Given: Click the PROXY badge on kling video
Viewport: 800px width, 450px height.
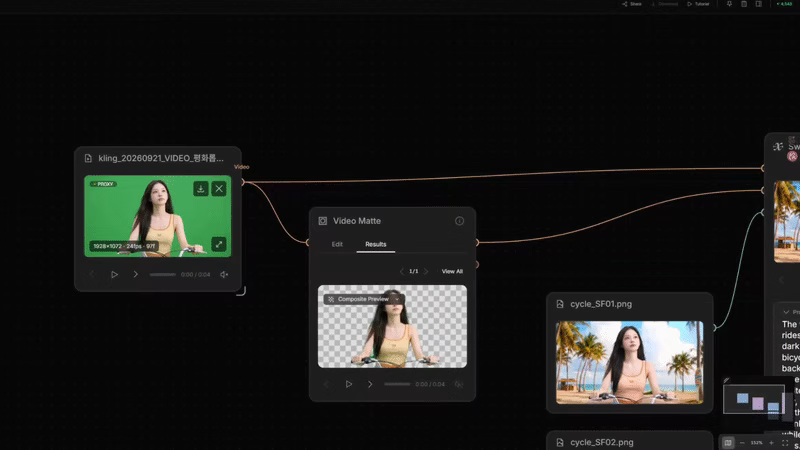Looking at the screenshot, I should pos(104,184).
